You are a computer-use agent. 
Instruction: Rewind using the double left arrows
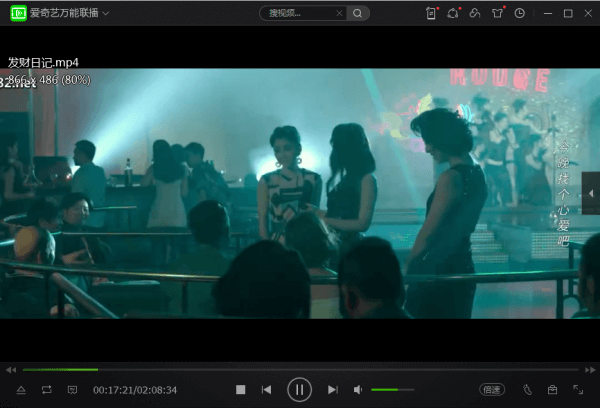11,370
